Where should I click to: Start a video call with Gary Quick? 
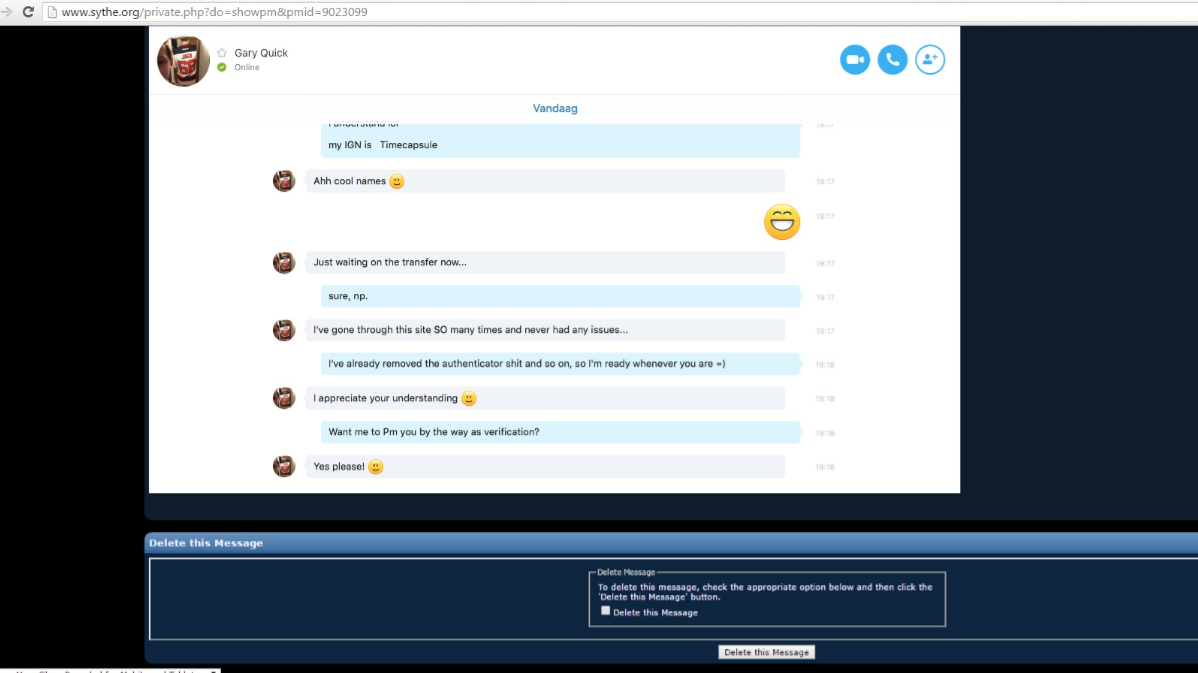coord(854,60)
